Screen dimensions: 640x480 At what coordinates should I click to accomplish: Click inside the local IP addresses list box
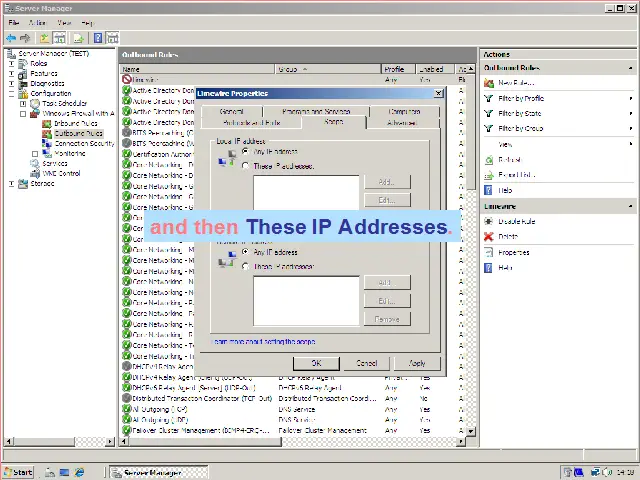[306, 193]
